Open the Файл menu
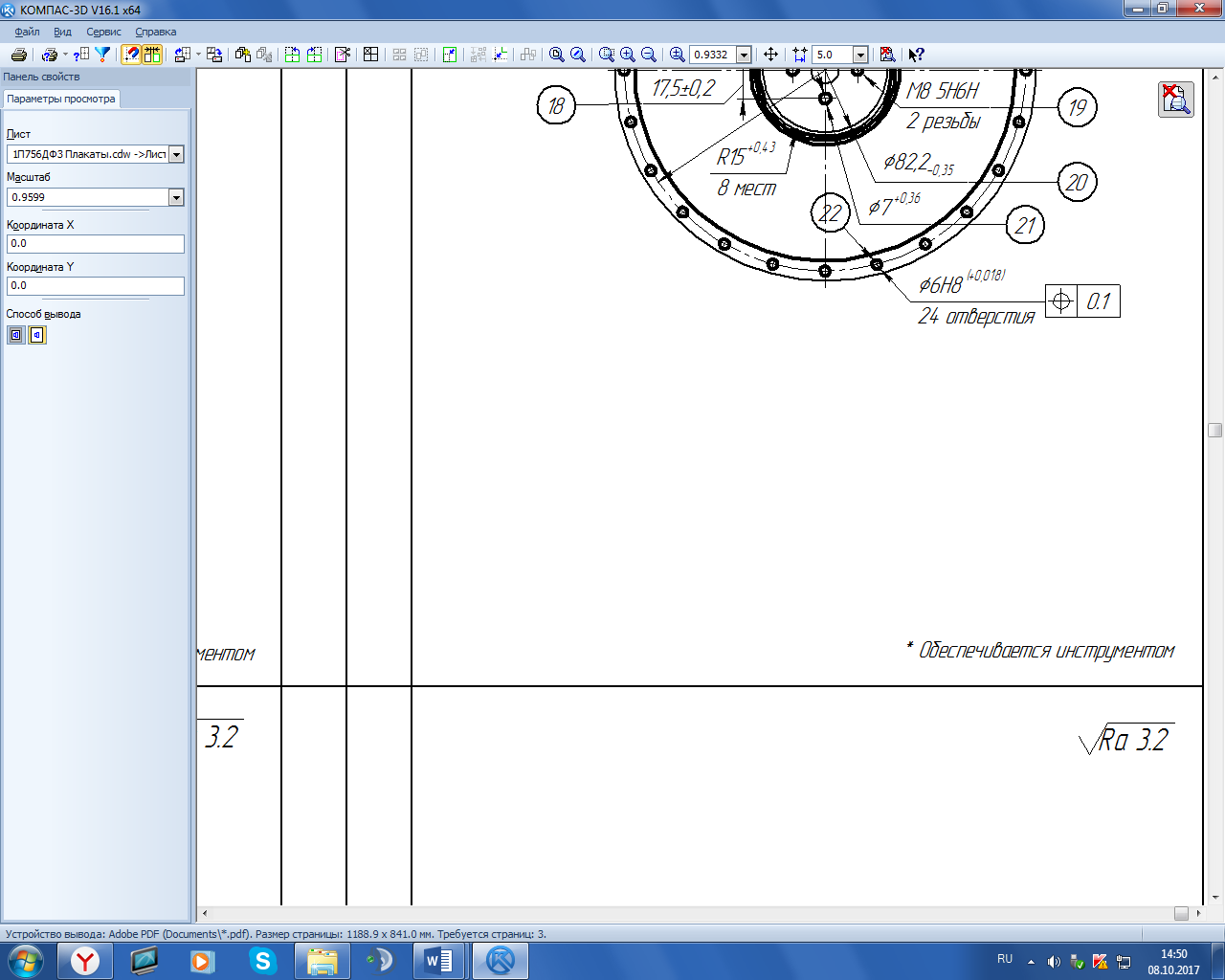The height and width of the screenshot is (980, 1225). tap(27, 32)
